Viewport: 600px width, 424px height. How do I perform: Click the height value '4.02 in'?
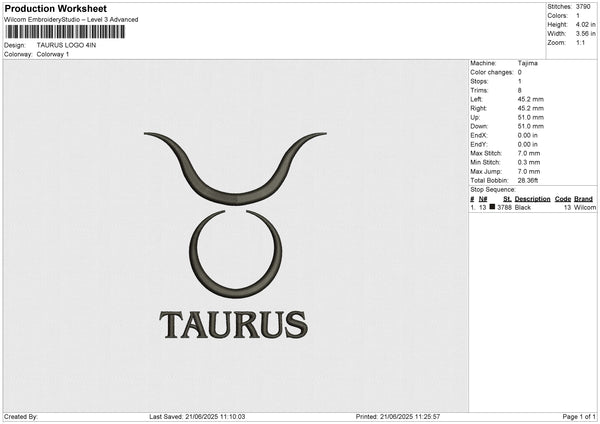point(585,24)
